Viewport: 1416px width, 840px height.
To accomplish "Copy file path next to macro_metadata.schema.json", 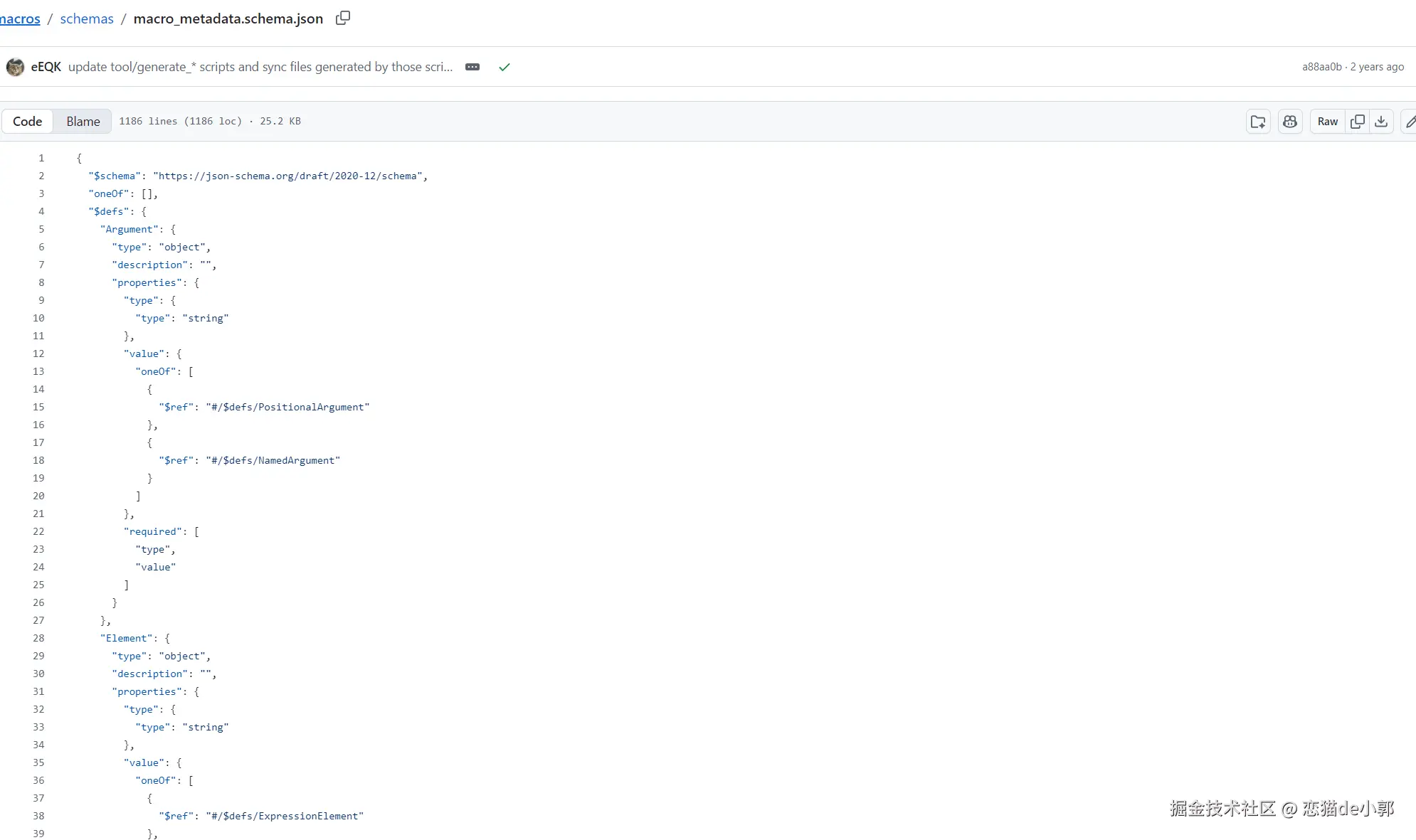I will click(343, 18).
